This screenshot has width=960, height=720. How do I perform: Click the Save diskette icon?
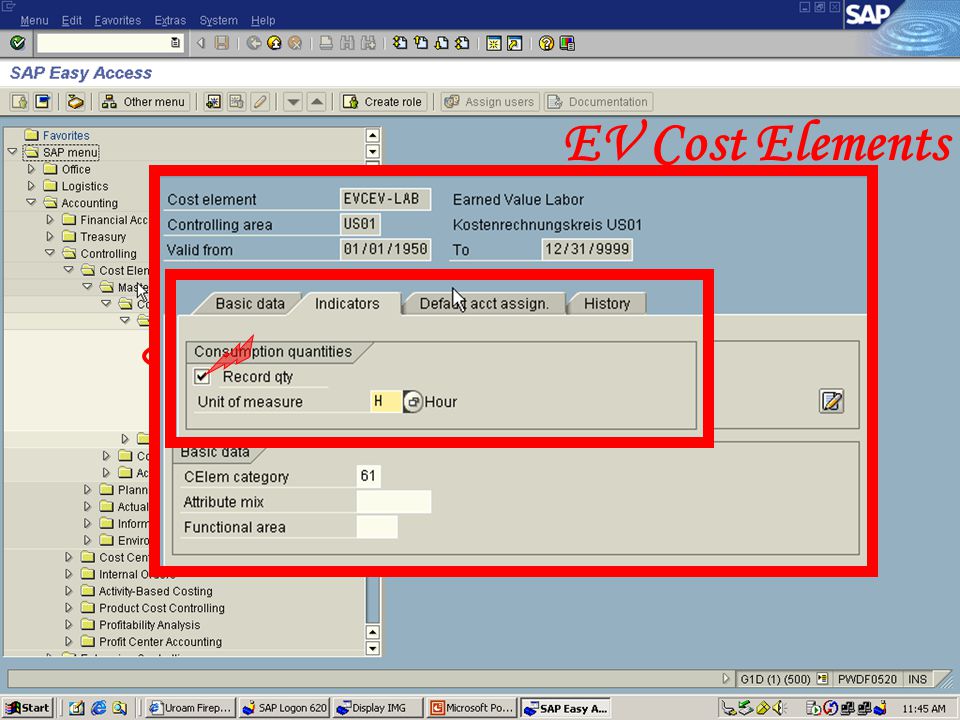coord(222,43)
